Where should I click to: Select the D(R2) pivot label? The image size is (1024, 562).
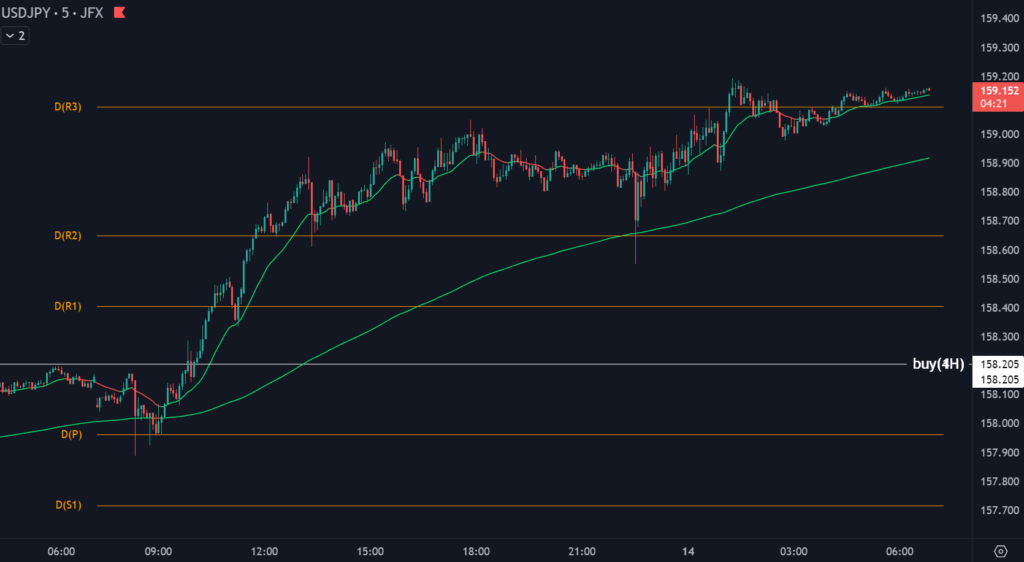(68, 236)
